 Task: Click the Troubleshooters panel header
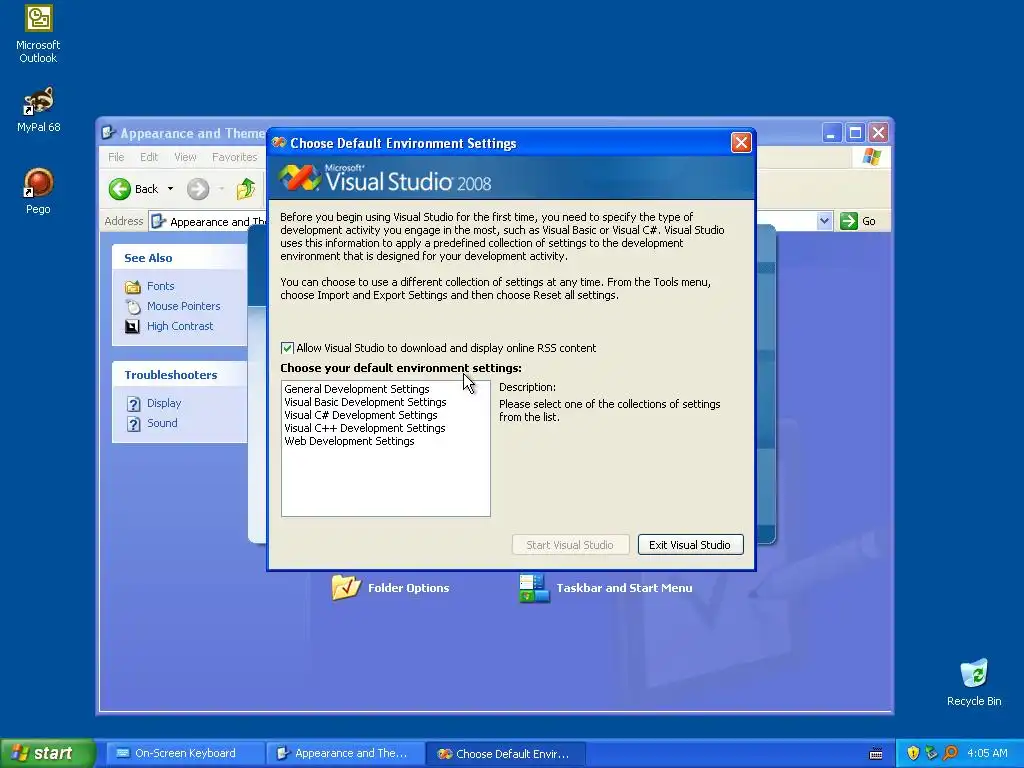tap(179, 375)
